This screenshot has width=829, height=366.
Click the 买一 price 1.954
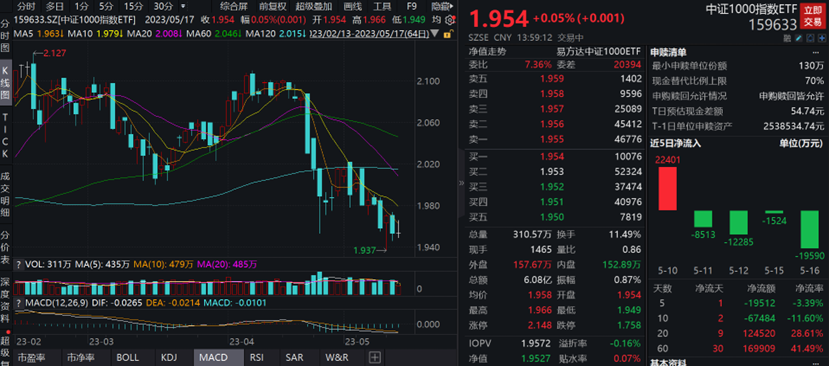(552, 157)
